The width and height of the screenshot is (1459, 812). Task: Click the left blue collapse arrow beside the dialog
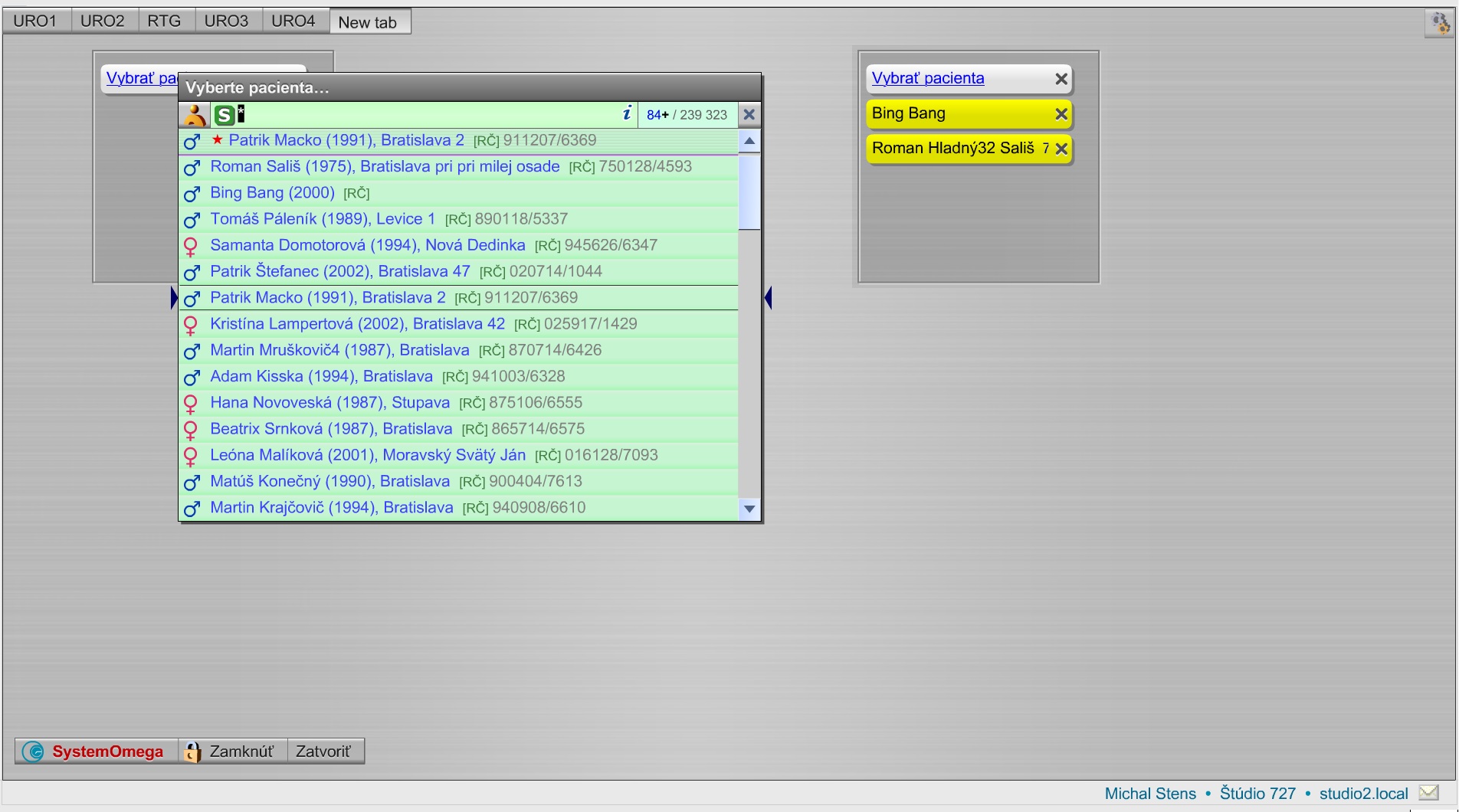tap(175, 297)
